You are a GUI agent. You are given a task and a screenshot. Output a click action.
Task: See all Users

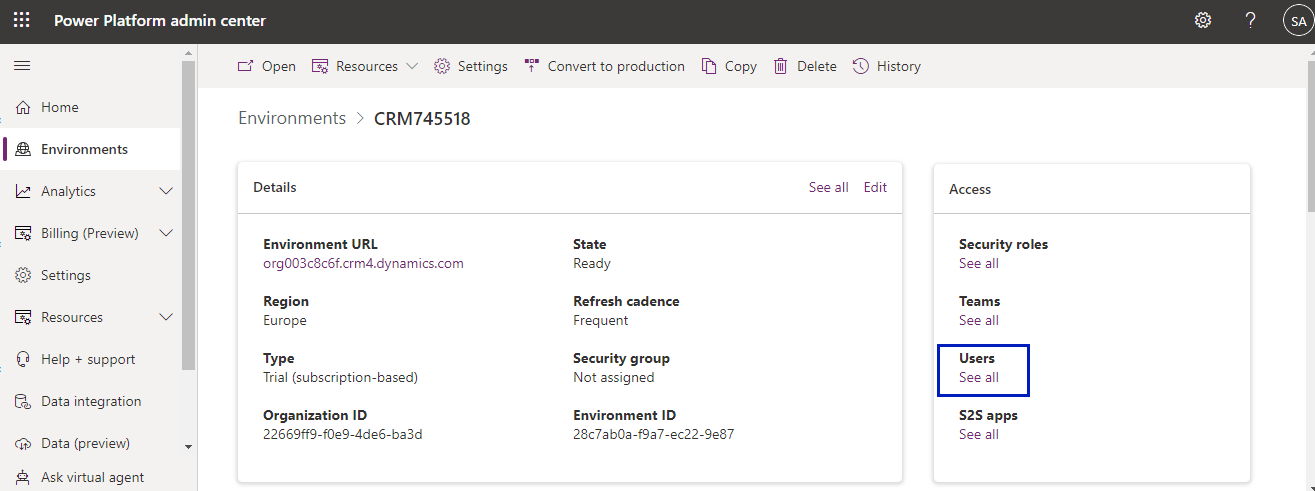(979, 378)
